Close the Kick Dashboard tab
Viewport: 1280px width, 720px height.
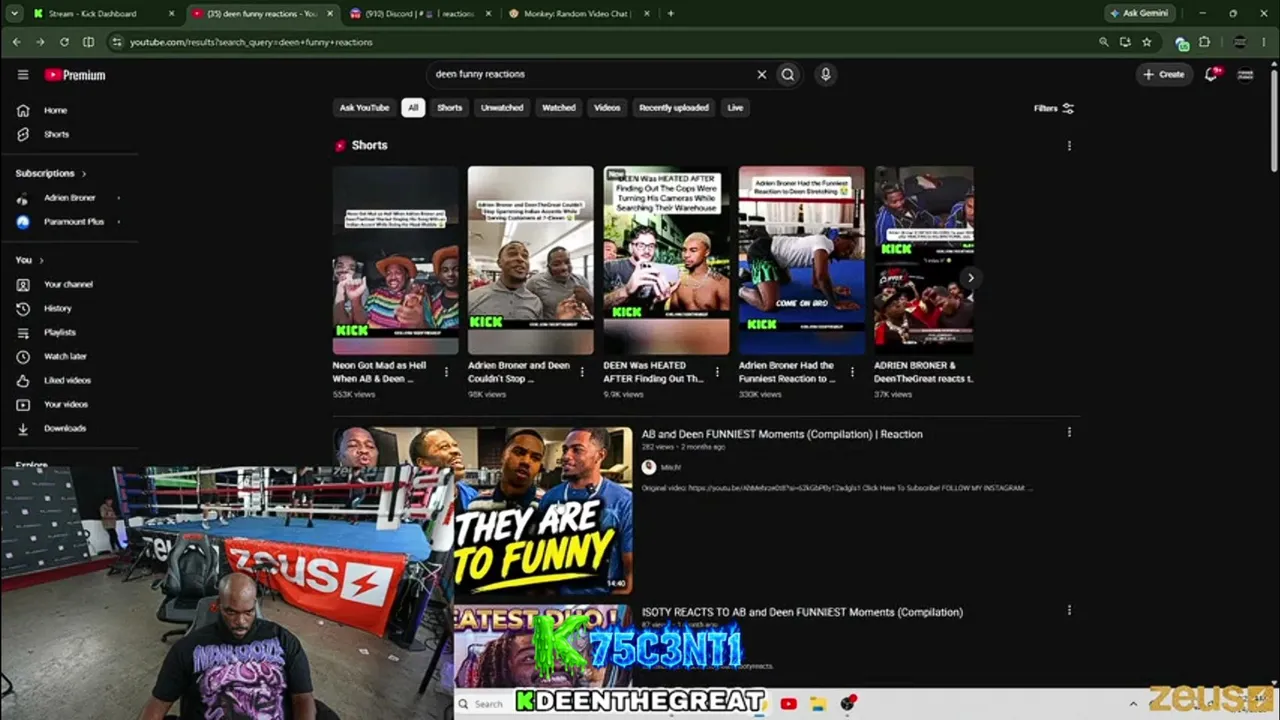(x=172, y=14)
